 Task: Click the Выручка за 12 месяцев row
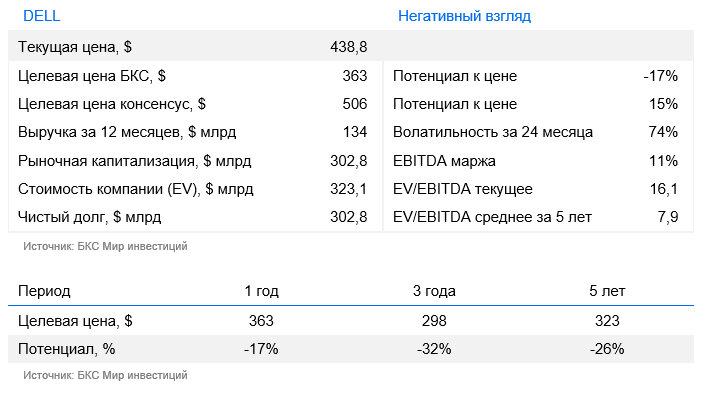click(195, 132)
